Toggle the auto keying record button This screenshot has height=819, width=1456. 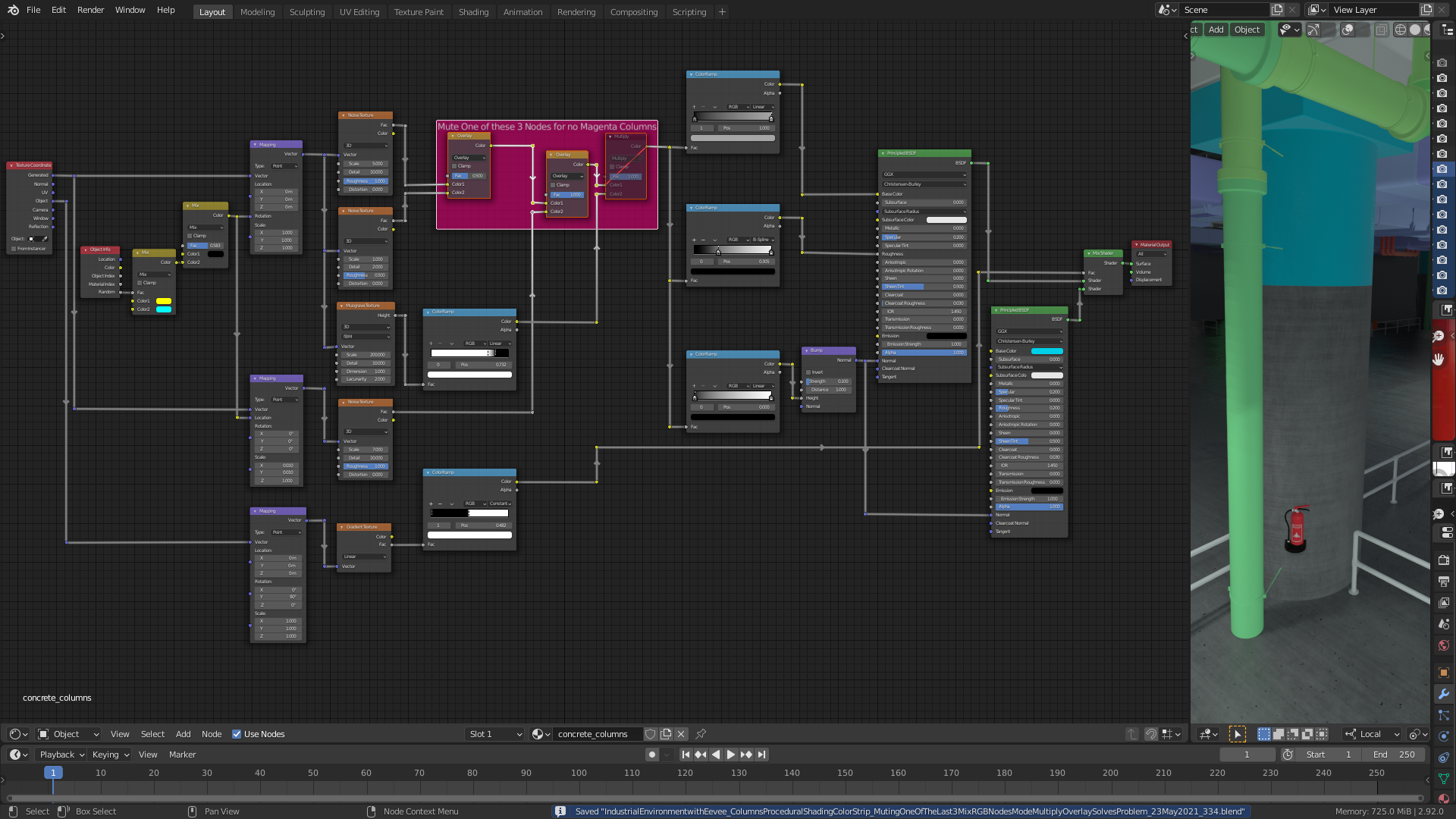pos(651,755)
